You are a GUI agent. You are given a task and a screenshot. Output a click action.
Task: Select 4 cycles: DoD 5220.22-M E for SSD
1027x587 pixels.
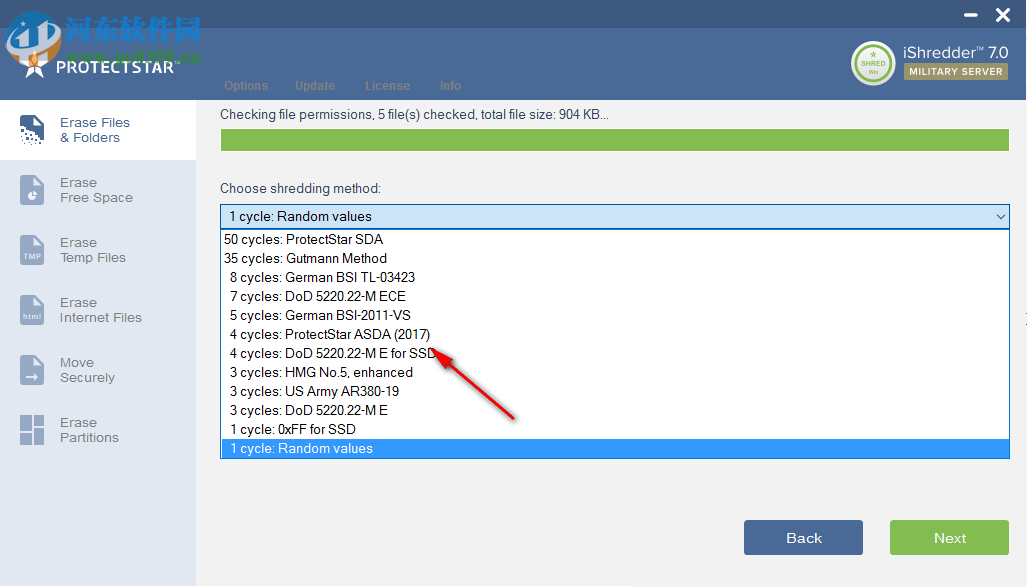614,353
